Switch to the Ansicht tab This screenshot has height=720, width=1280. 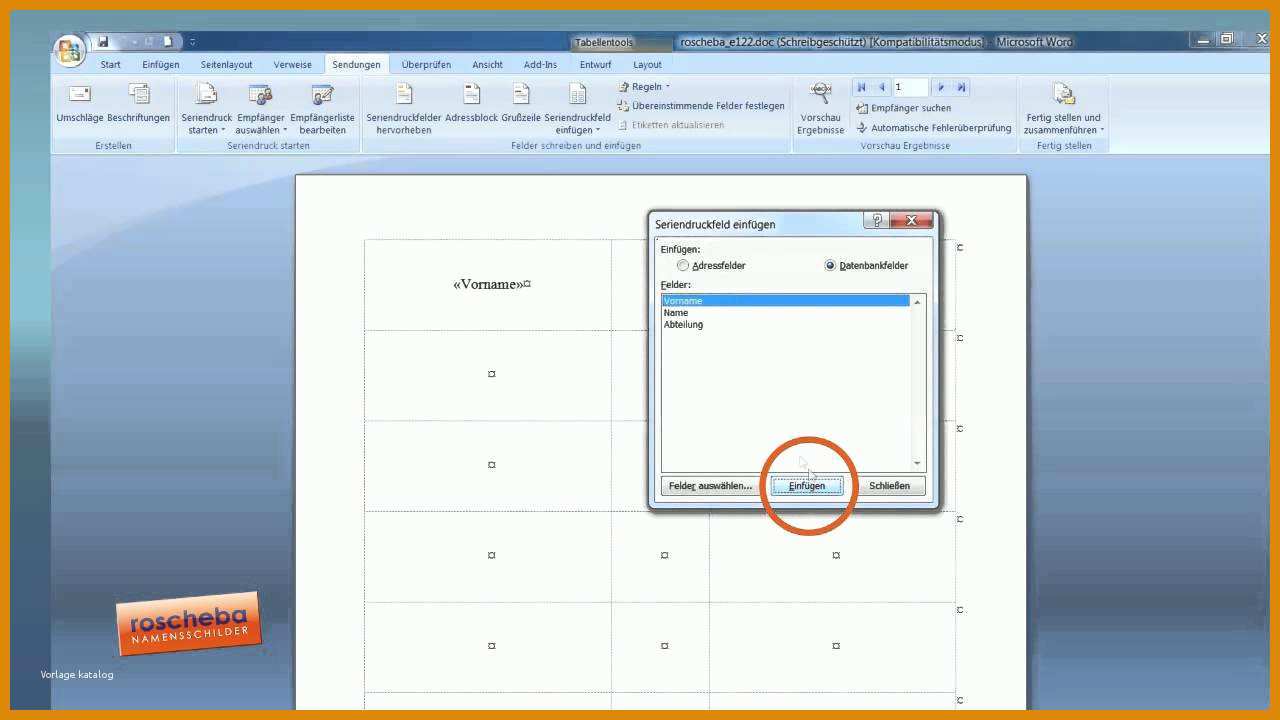pos(487,65)
